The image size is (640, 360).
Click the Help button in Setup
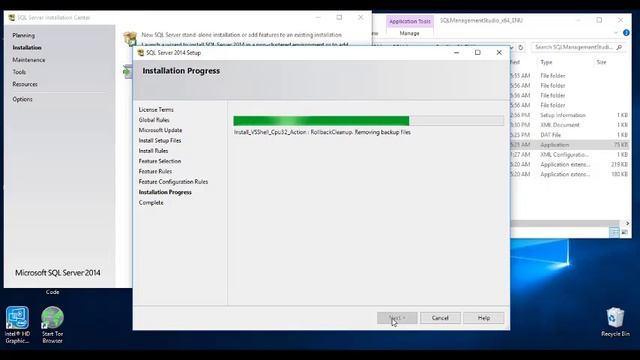[484, 318]
